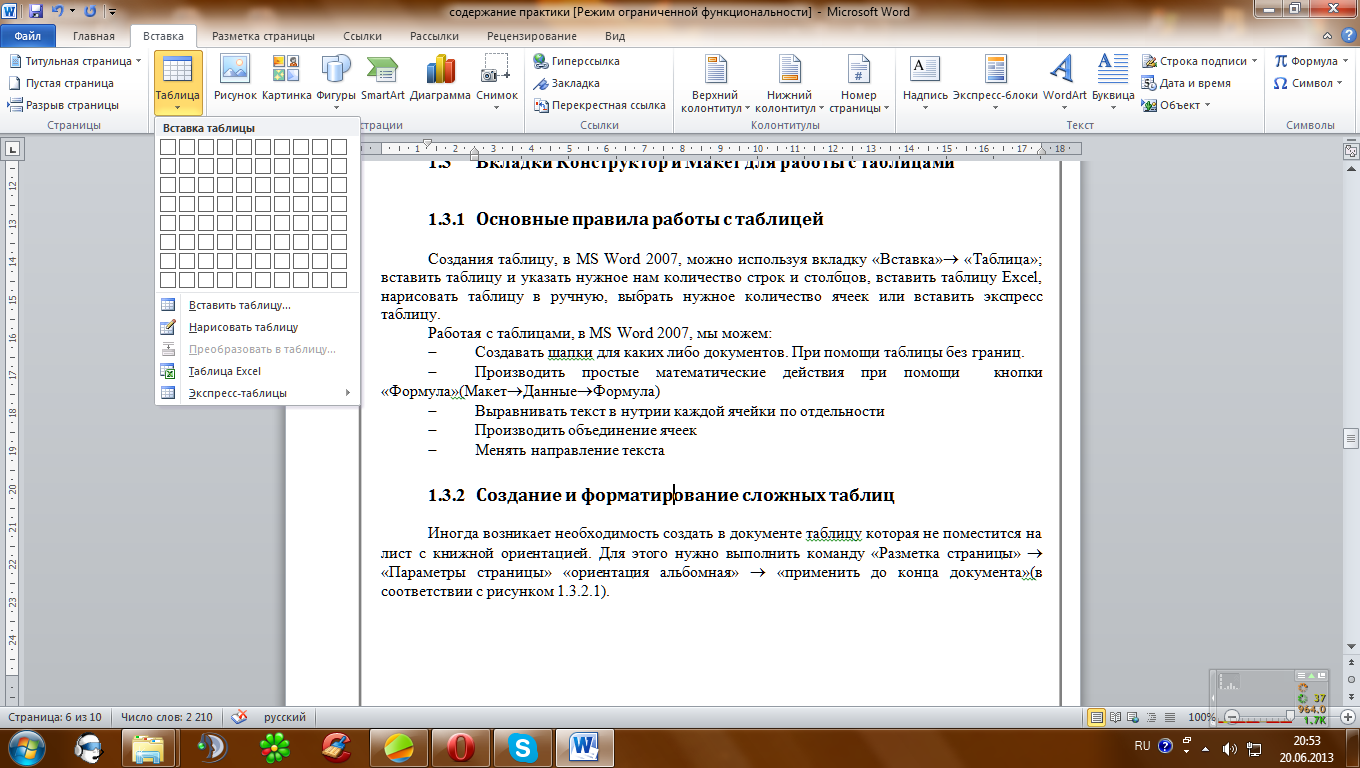Open the Формула equation menu
This screenshot has width=1360, height=768.
pyautogui.click(x=1310, y=61)
